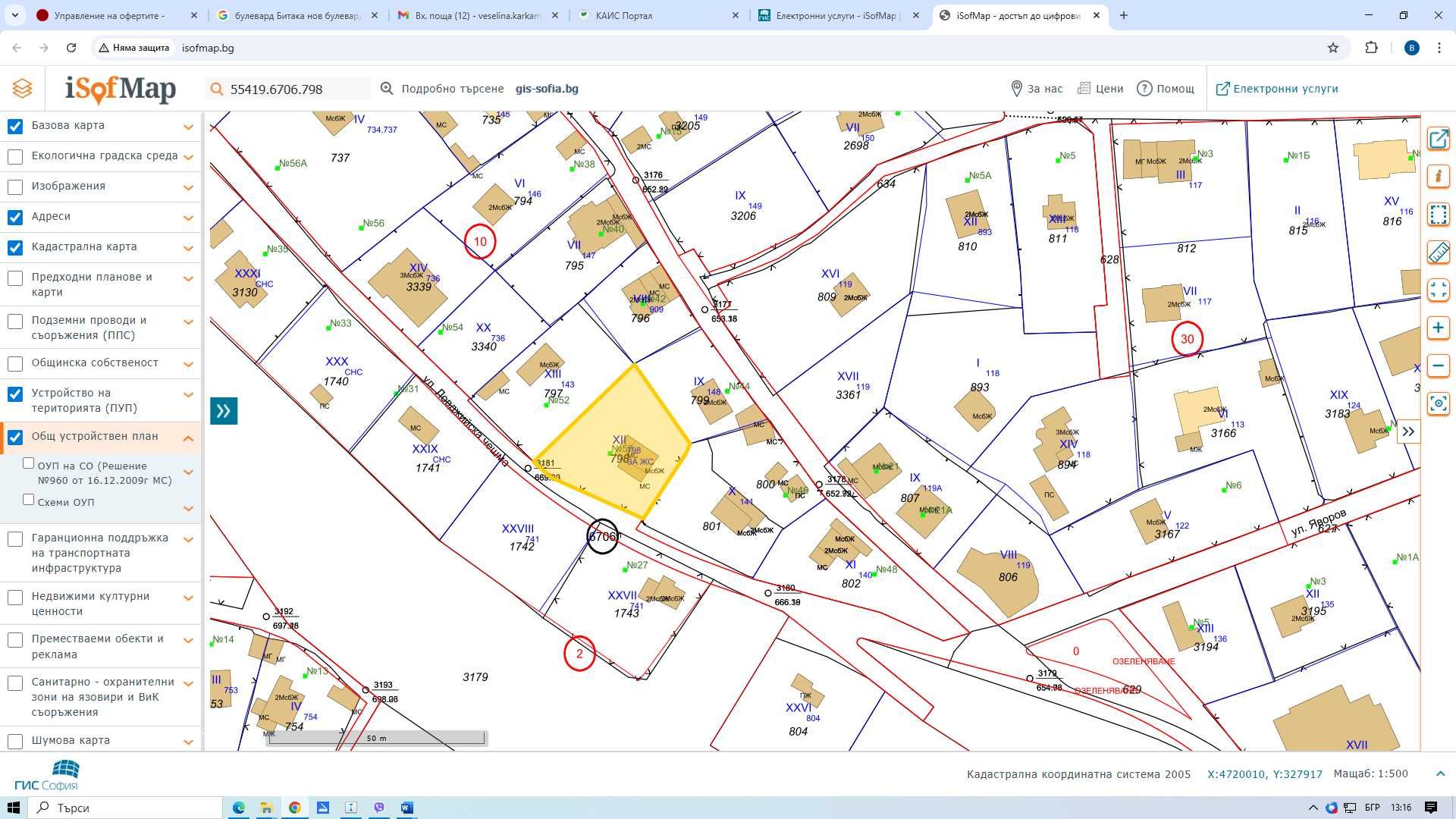This screenshot has width=1456, height=819.
Task: Activate the dashed rectangle selection tool
Action: coord(1439,215)
